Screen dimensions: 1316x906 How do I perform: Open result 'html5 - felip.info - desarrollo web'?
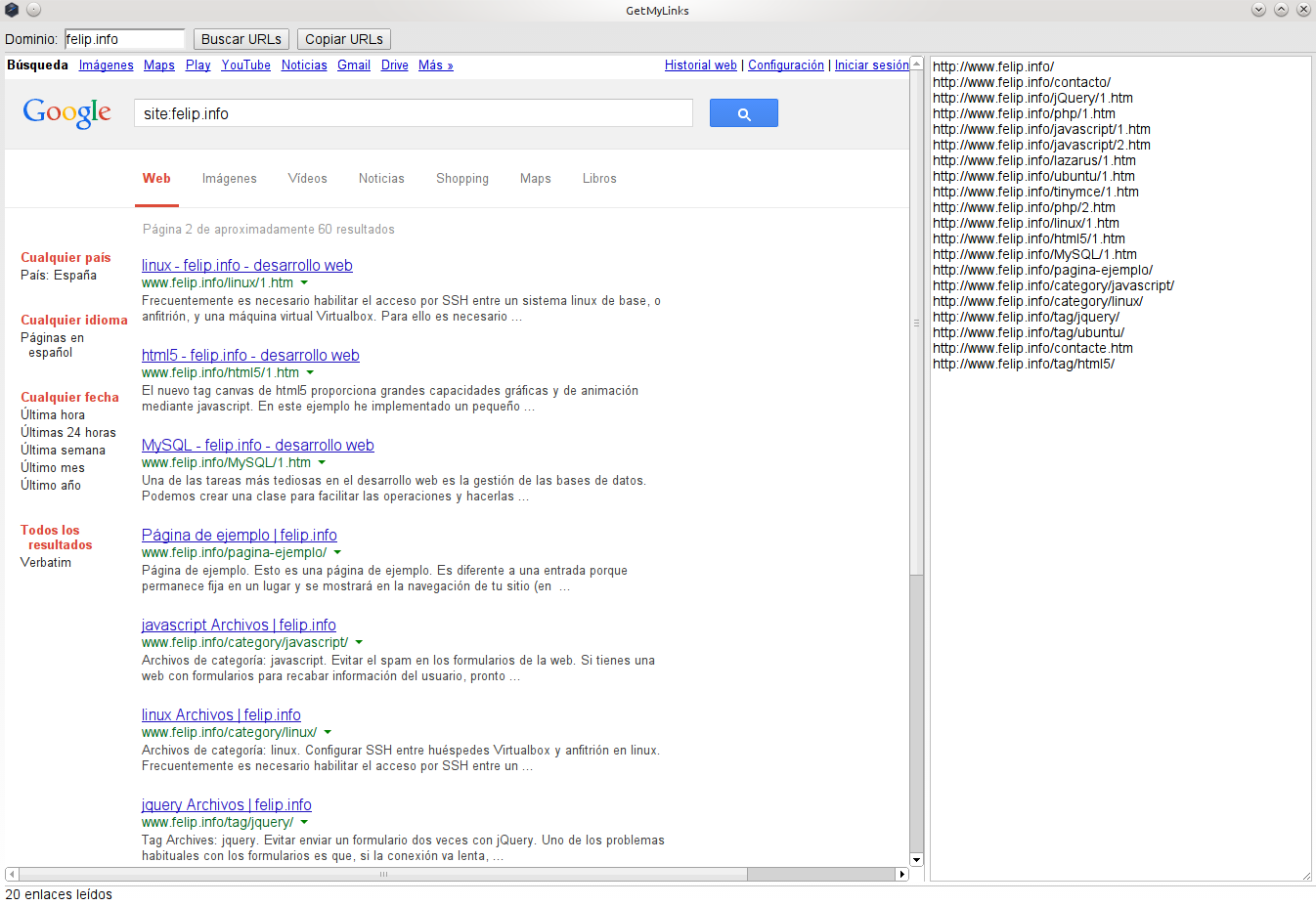click(250, 356)
